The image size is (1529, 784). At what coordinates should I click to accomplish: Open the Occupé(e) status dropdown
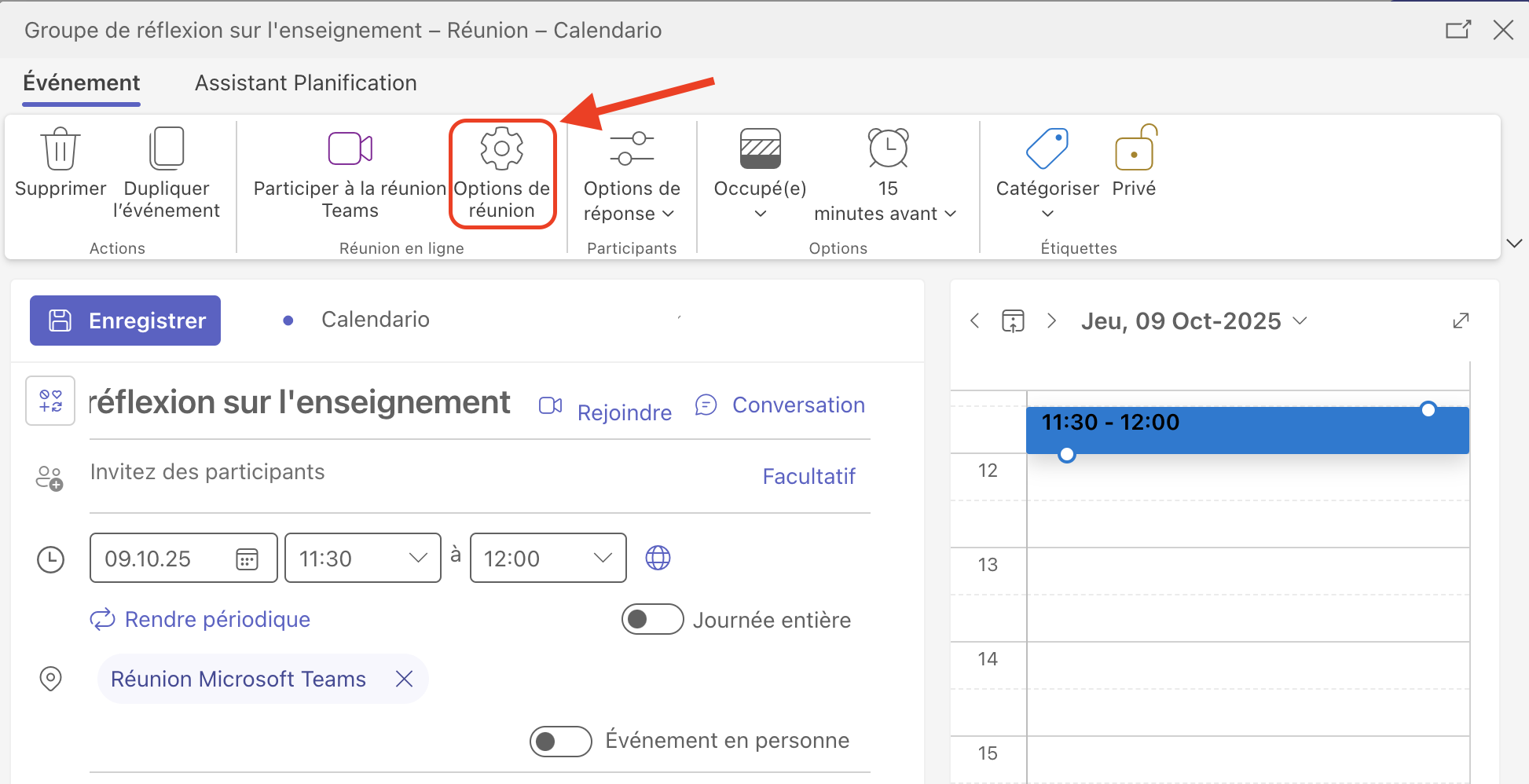(760, 200)
